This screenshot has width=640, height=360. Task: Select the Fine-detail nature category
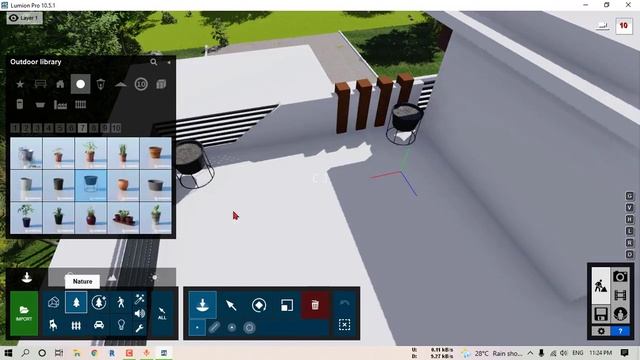[99, 302]
